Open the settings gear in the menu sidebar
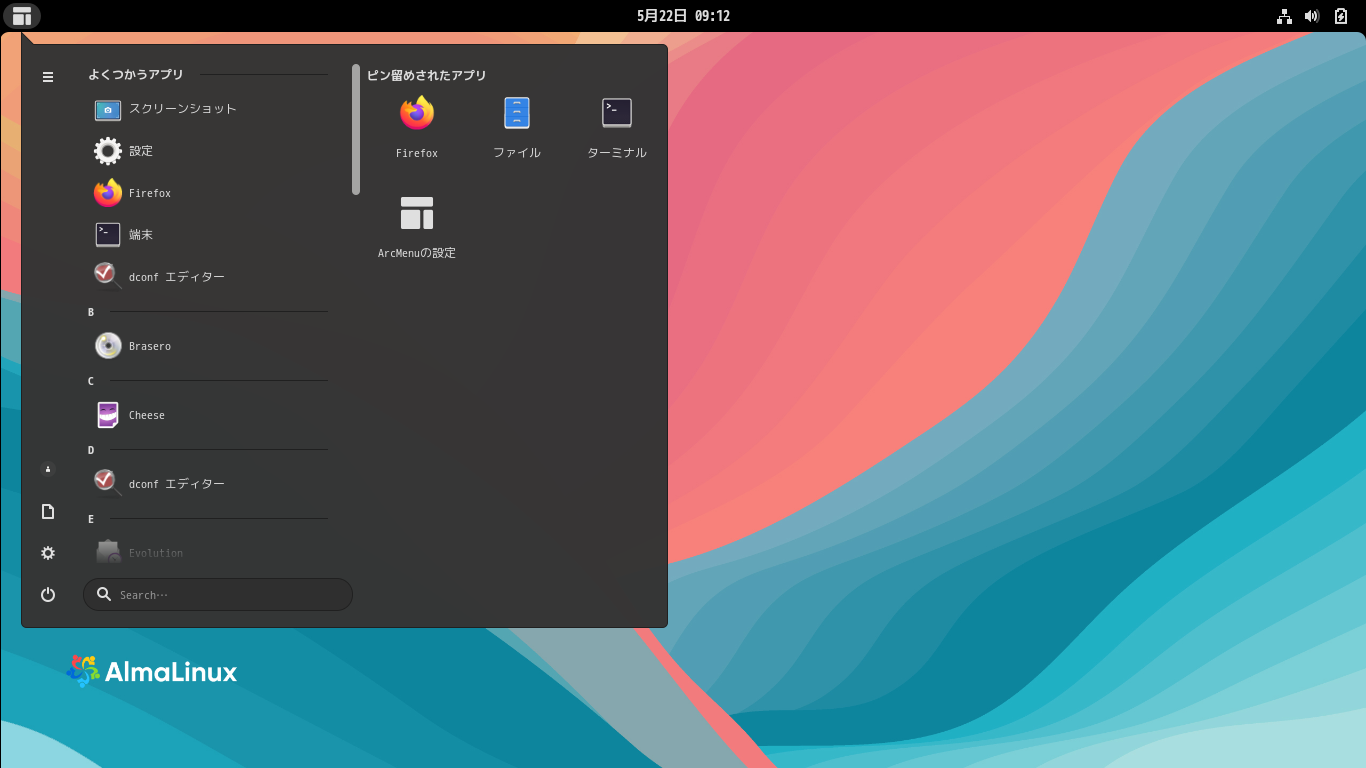The image size is (1366, 768). pyautogui.click(x=47, y=553)
